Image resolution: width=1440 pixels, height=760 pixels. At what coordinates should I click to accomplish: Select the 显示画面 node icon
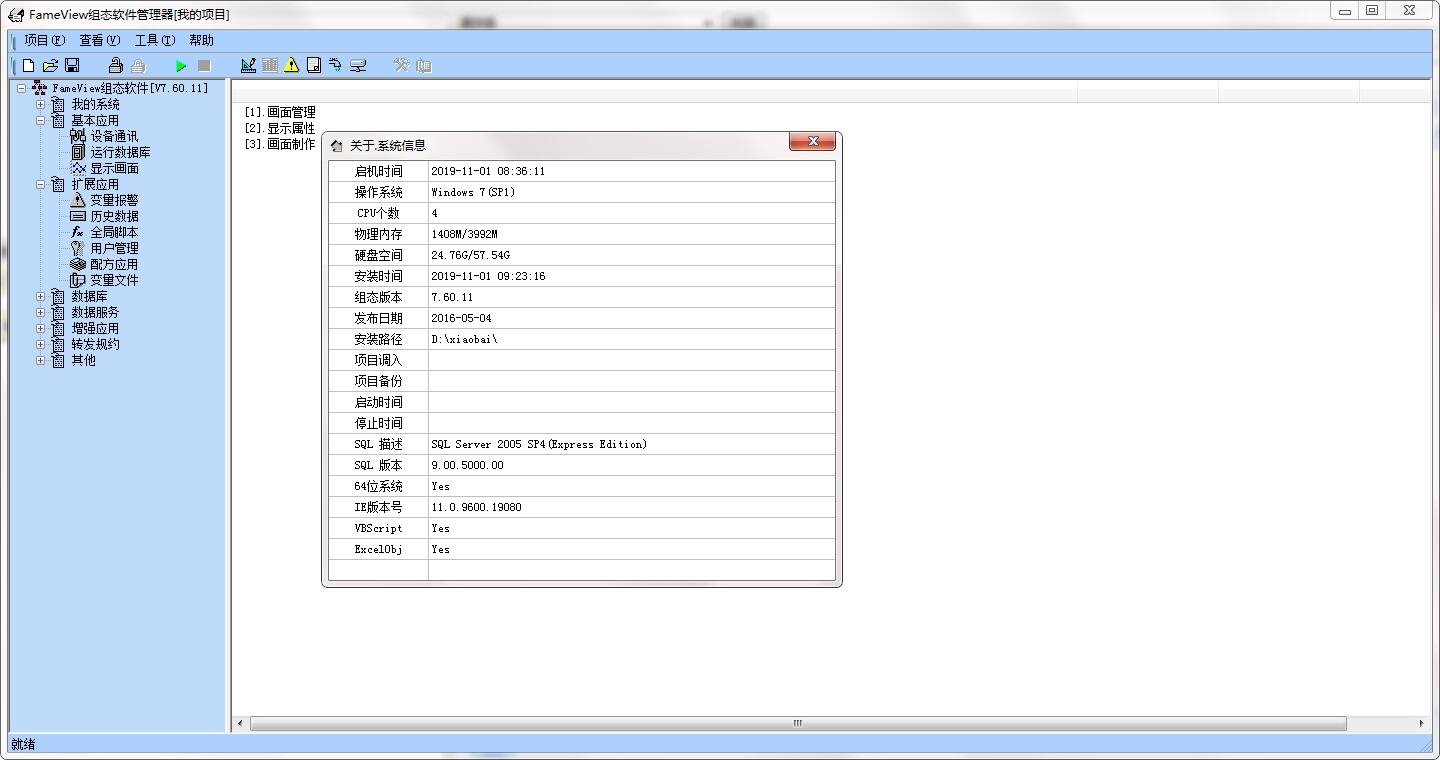(x=78, y=168)
